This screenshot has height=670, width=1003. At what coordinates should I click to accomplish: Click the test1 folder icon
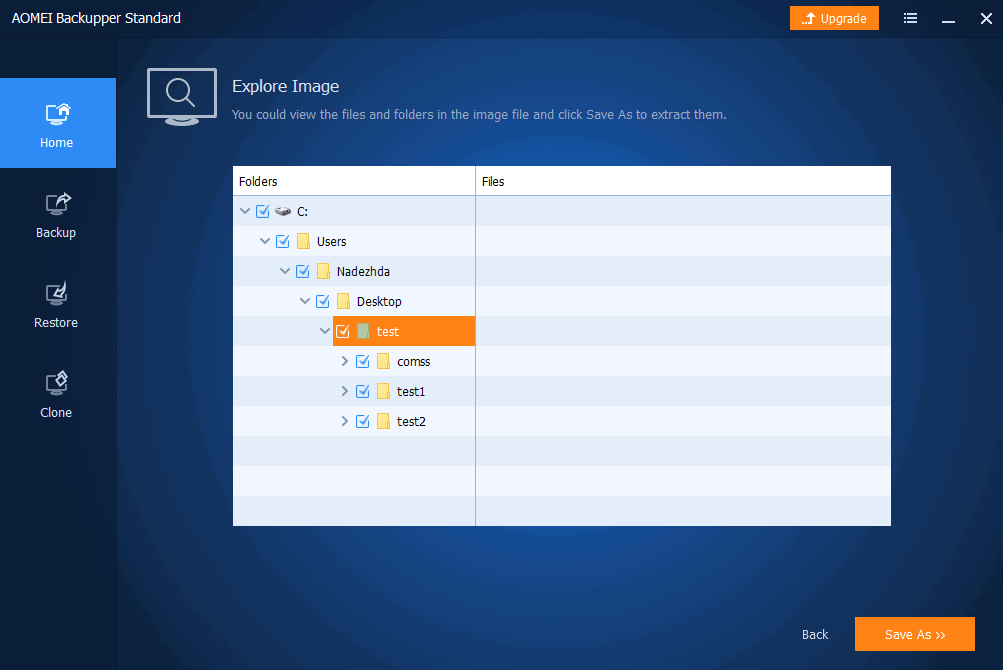[383, 391]
